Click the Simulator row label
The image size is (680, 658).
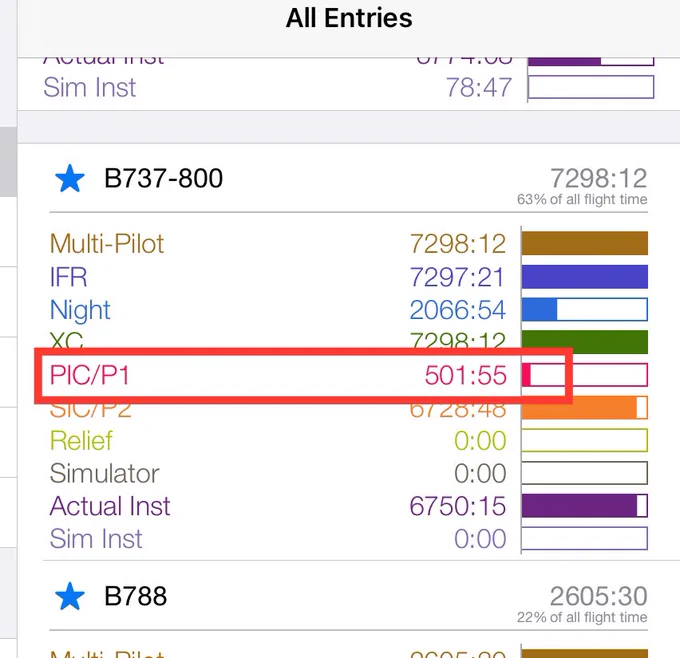pos(105,473)
